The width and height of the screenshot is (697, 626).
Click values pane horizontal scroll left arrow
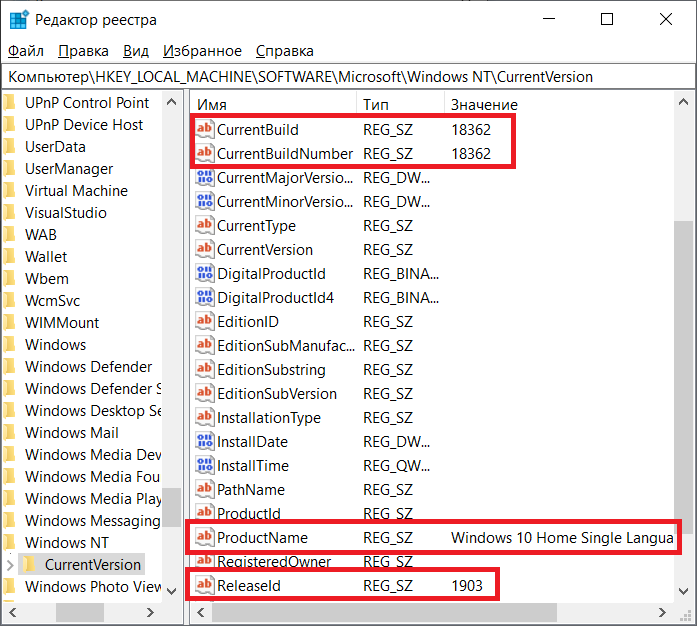coord(201,613)
